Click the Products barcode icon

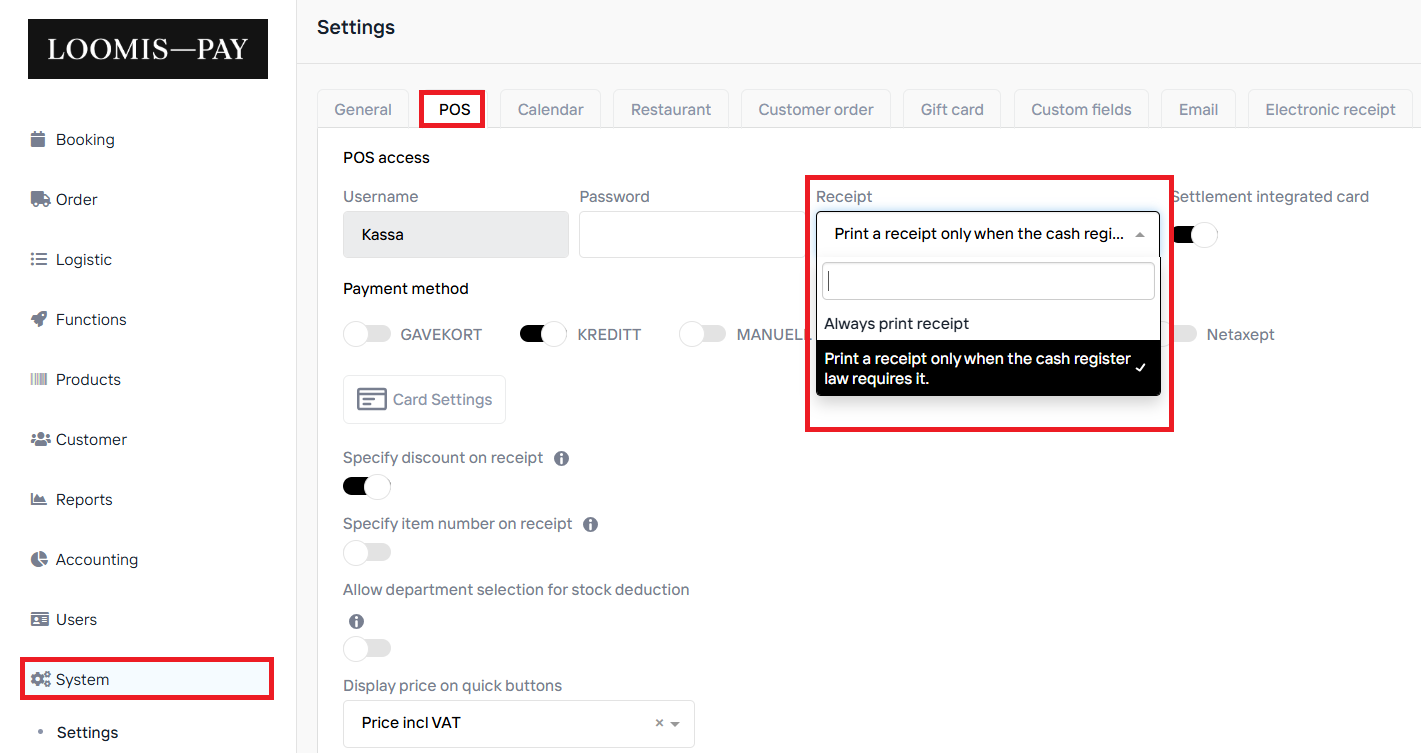coord(39,379)
